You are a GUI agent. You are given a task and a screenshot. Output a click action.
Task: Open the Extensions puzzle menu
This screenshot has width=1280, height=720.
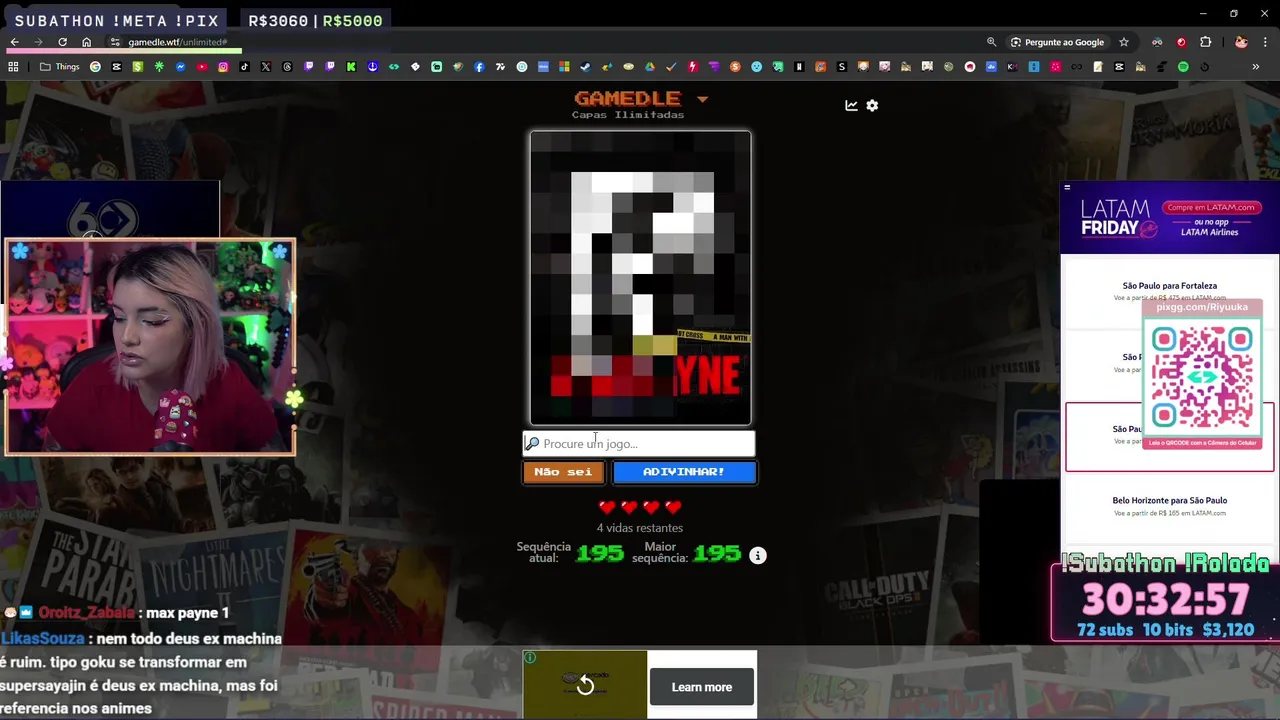[1205, 42]
